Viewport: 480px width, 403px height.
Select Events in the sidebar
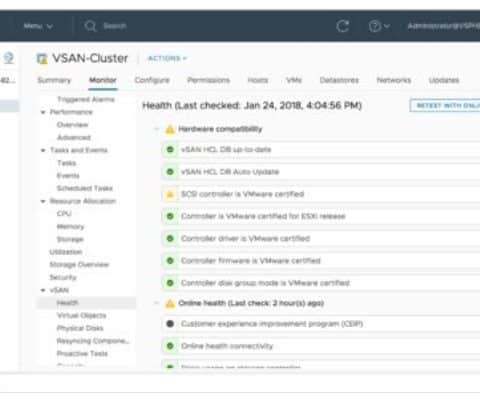point(68,176)
